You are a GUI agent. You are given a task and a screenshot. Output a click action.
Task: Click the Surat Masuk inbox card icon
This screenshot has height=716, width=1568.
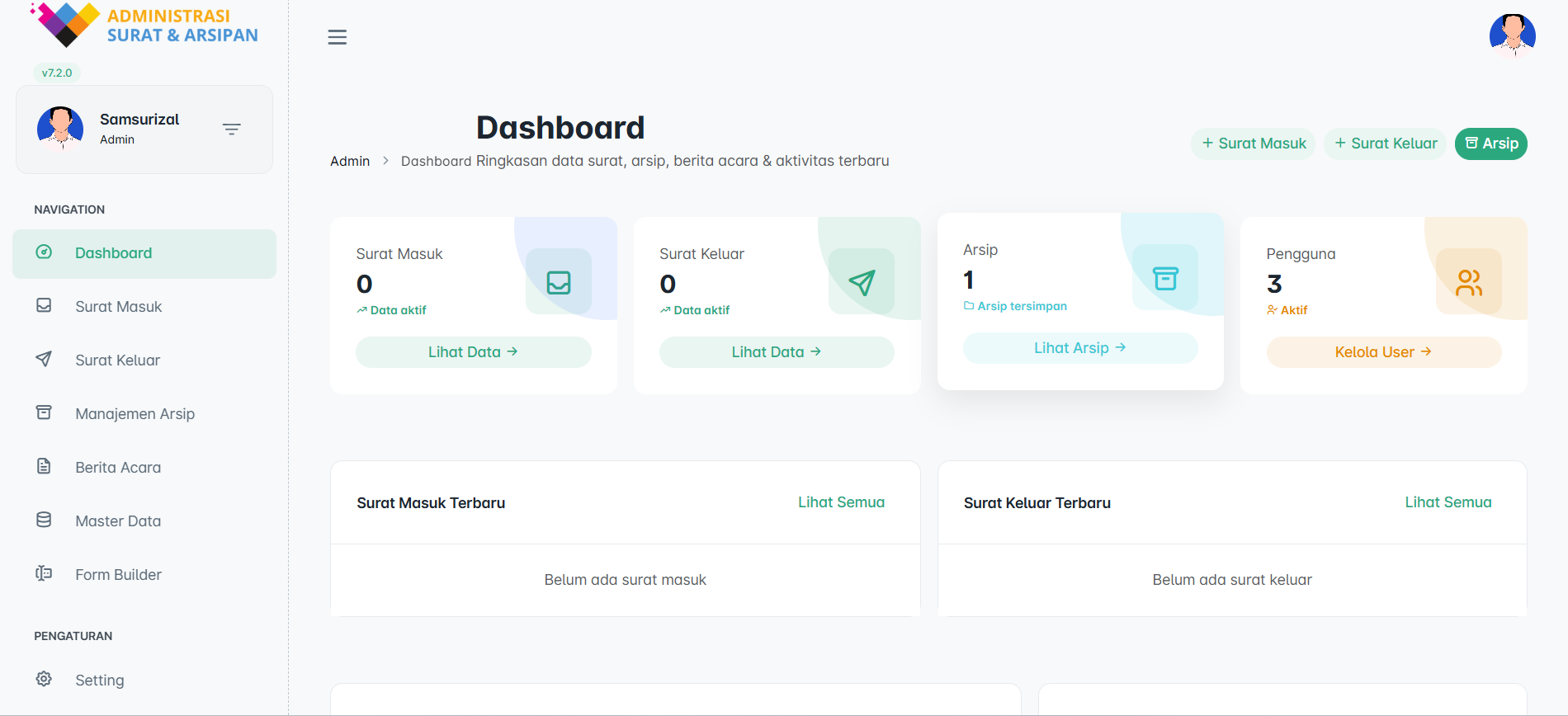pyautogui.click(x=559, y=282)
